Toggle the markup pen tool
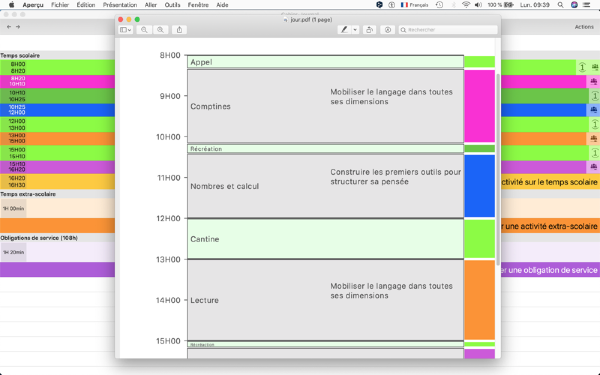 pyautogui.click(x=344, y=30)
